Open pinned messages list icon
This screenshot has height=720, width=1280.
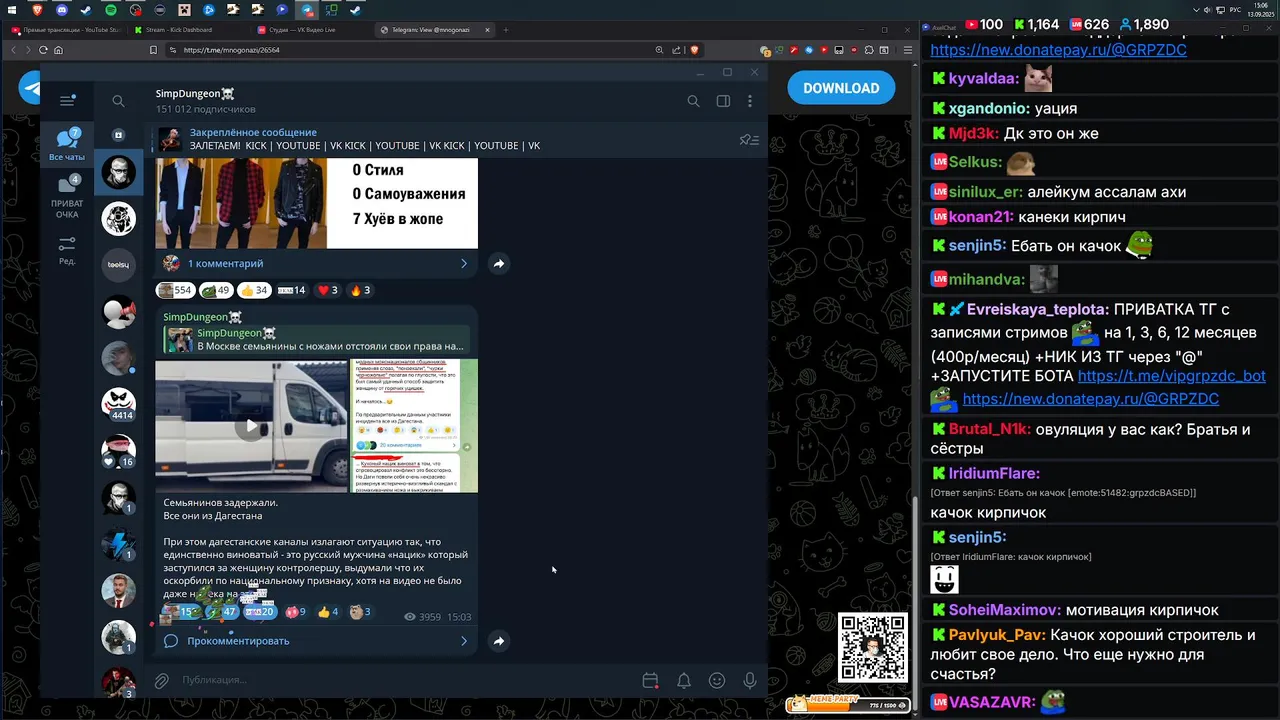point(749,140)
